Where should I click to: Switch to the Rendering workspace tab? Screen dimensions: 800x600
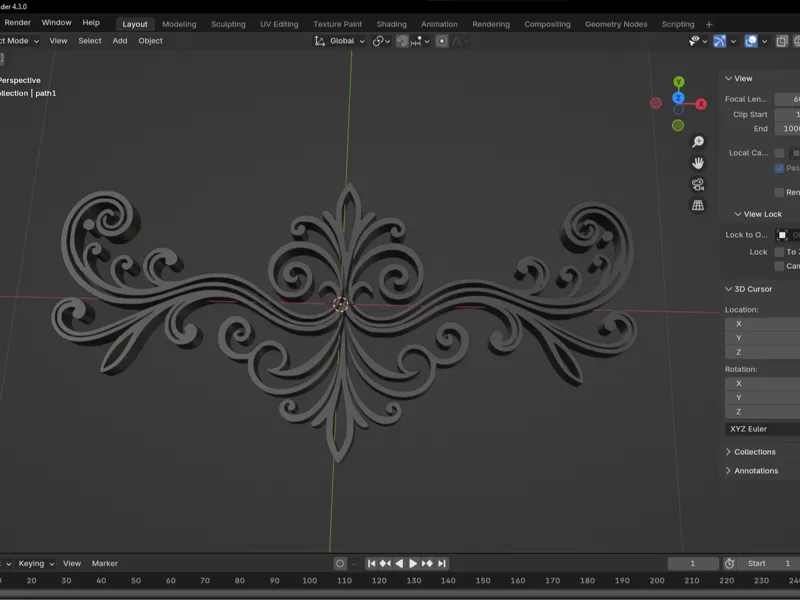point(491,24)
